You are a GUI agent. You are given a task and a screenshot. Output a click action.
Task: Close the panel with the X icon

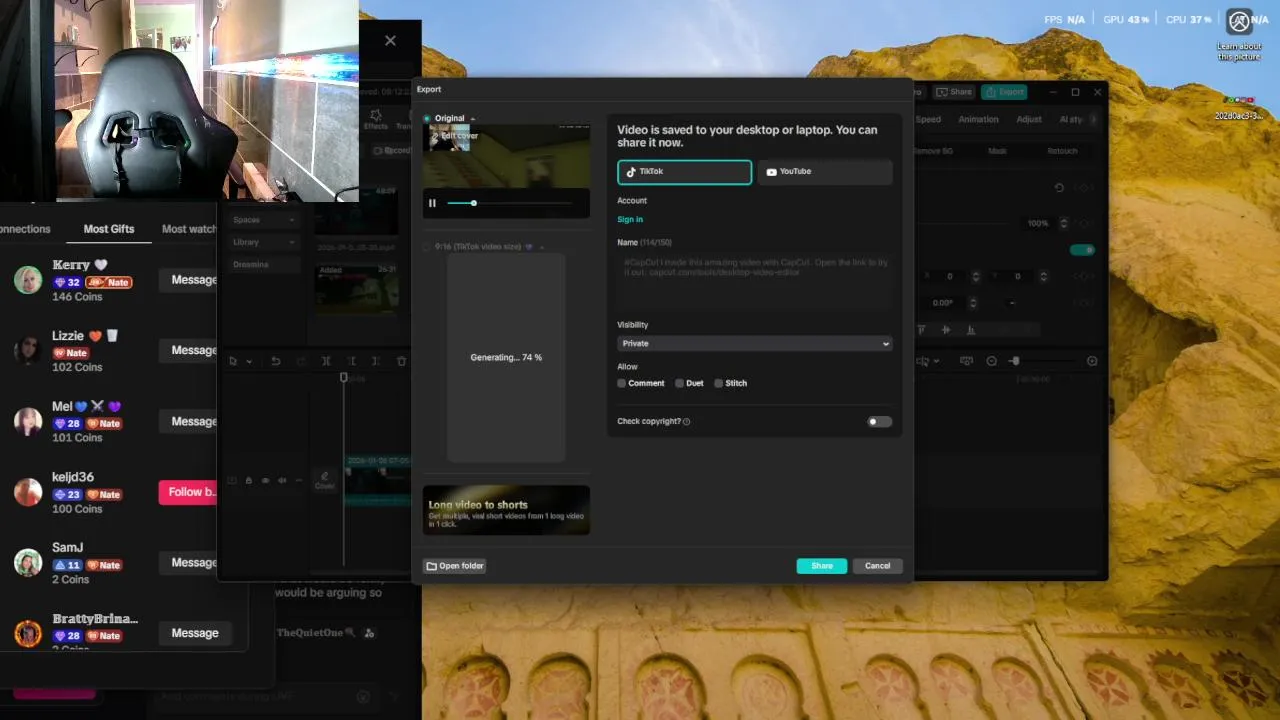click(x=390, y=41)
